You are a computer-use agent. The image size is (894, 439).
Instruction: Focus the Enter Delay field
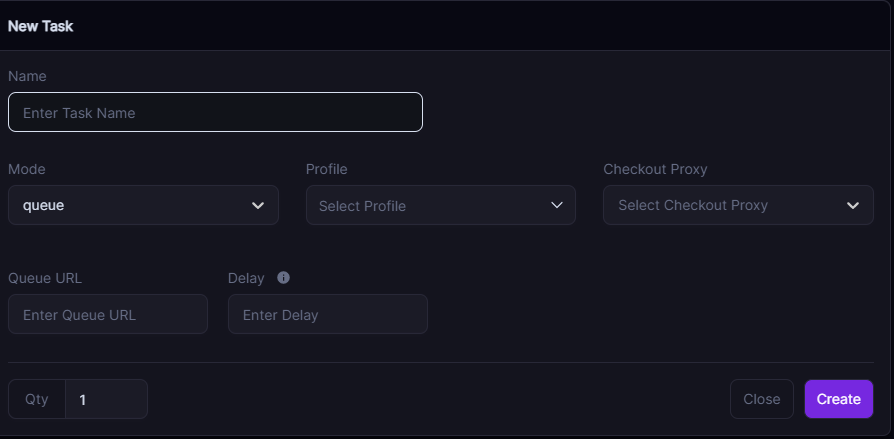coord(328,314)
